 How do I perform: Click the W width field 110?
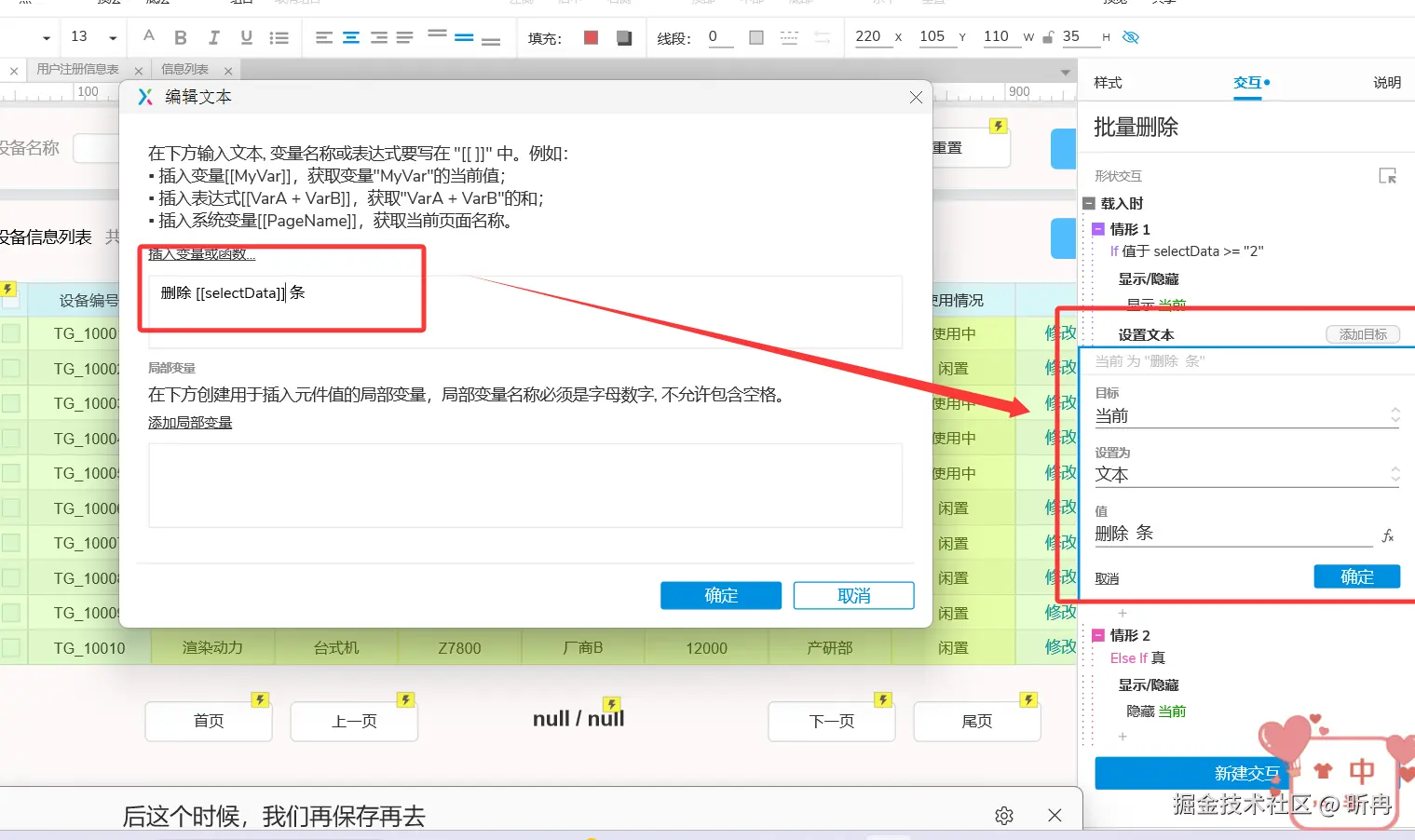pyautogui.click(x=1000, y=36)
